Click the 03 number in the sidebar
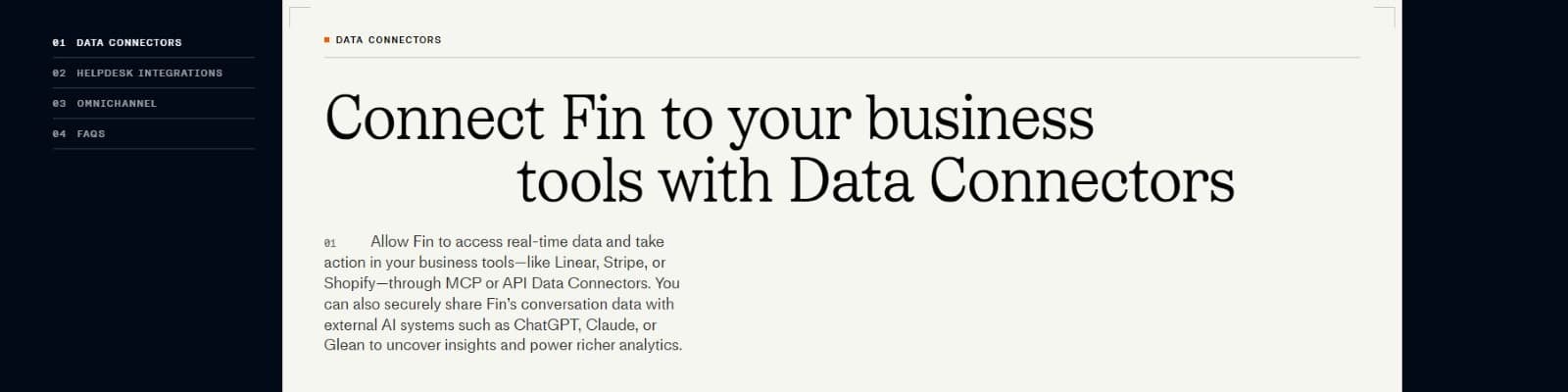The width and height of the screenshot is (1568, 392). [x=59, y=104]
